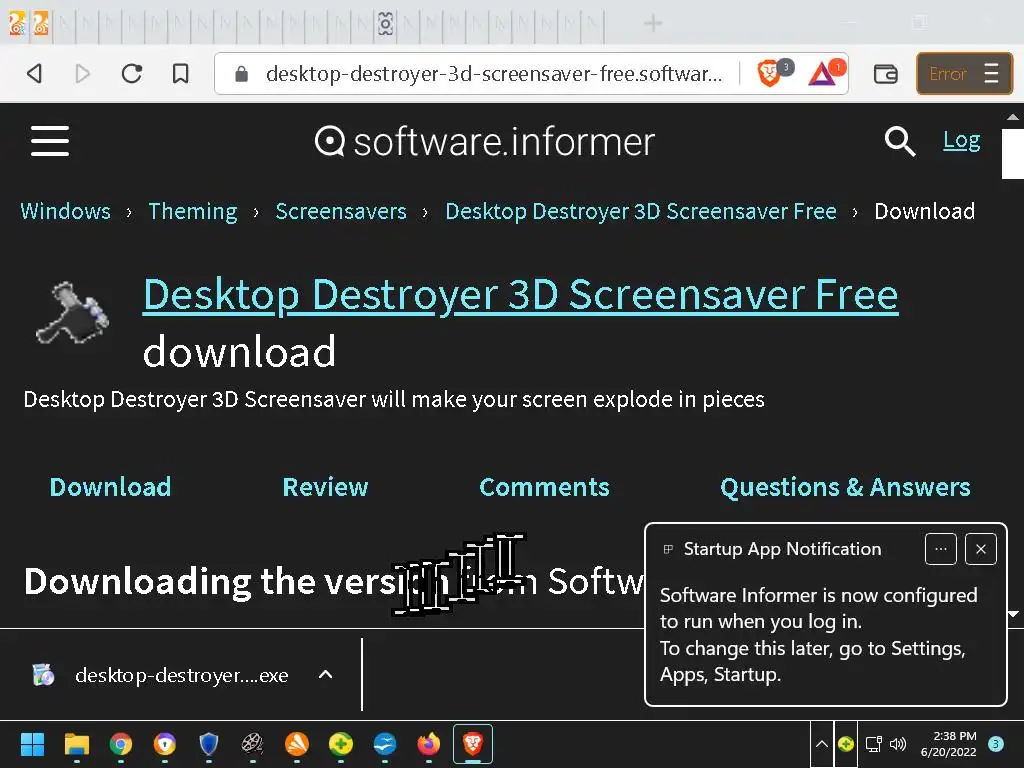Open clock showing 2:38 PM

[948, 744]
